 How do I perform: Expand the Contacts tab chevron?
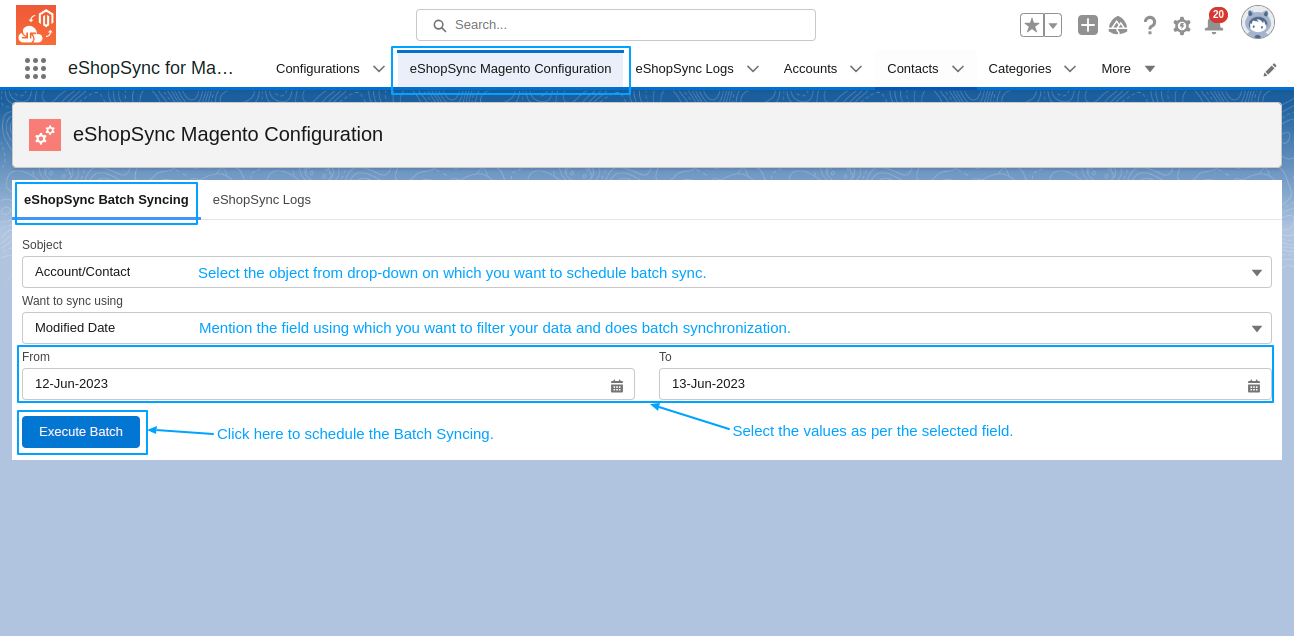tap(958, 68)
